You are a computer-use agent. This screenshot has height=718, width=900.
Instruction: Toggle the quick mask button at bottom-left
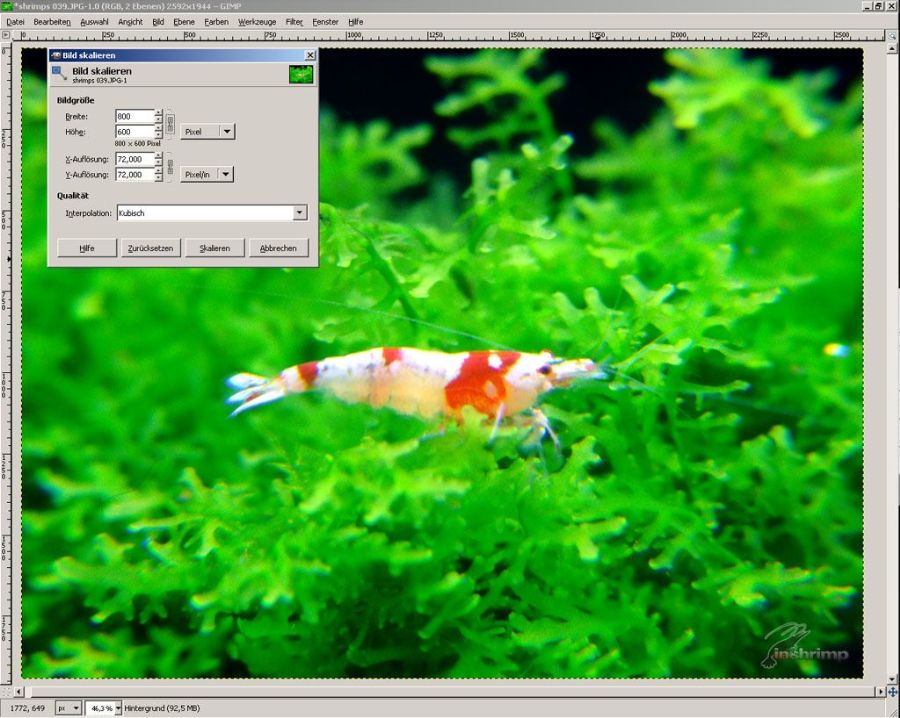(x=7, y=691)
